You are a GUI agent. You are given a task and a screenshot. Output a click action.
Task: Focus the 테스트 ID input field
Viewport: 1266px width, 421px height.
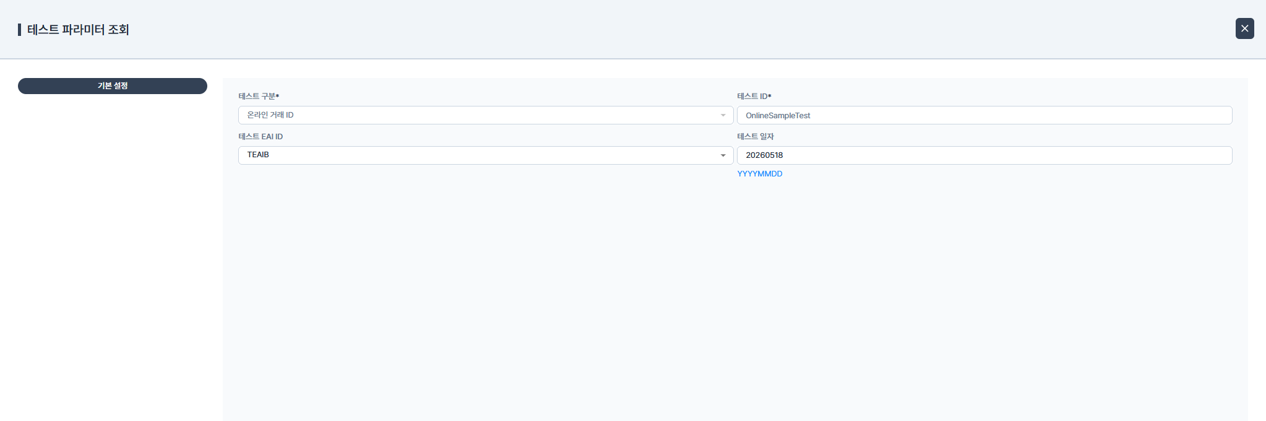click(984, 115)
